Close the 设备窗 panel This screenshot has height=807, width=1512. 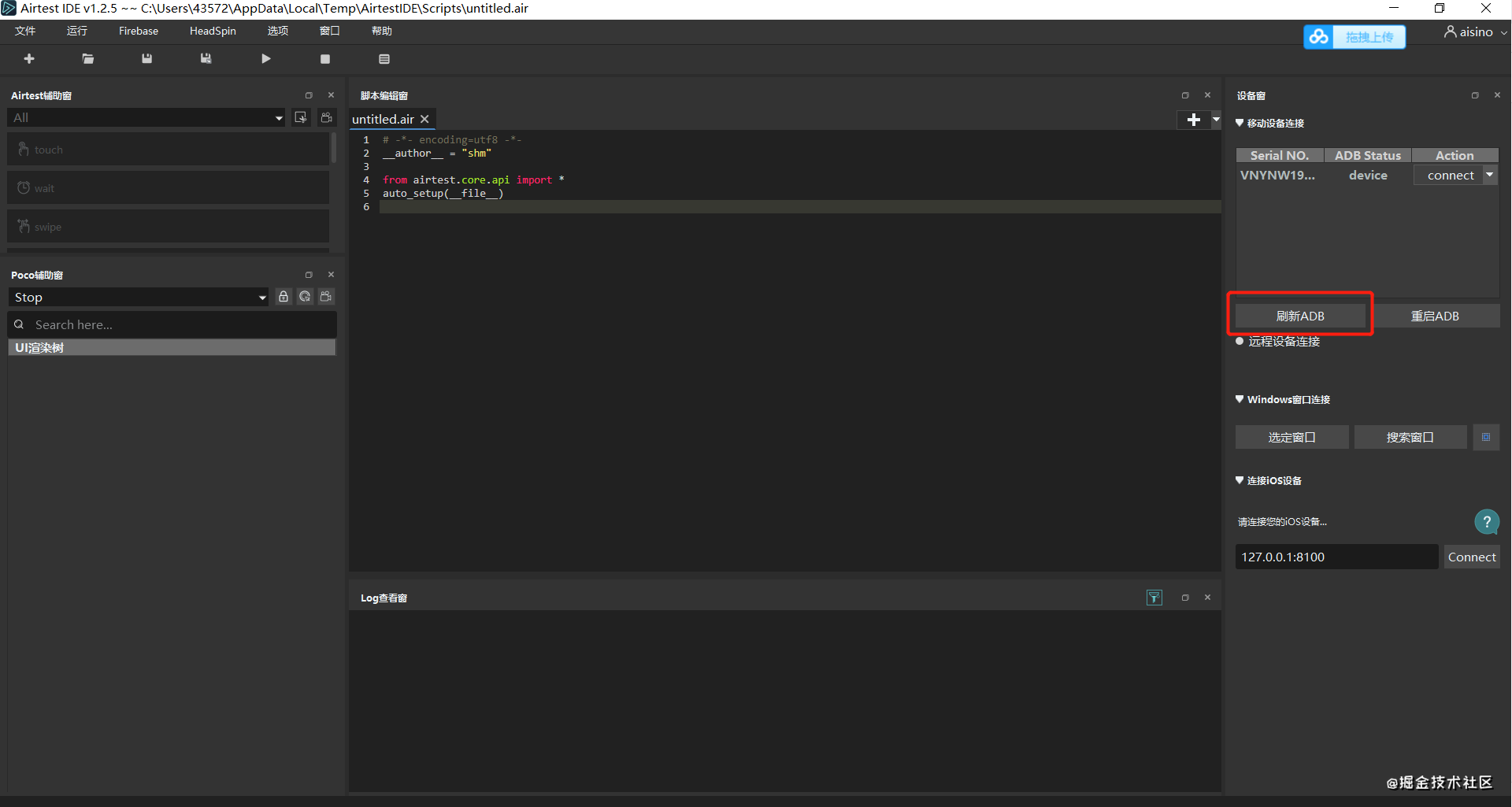pos(1497,95)
